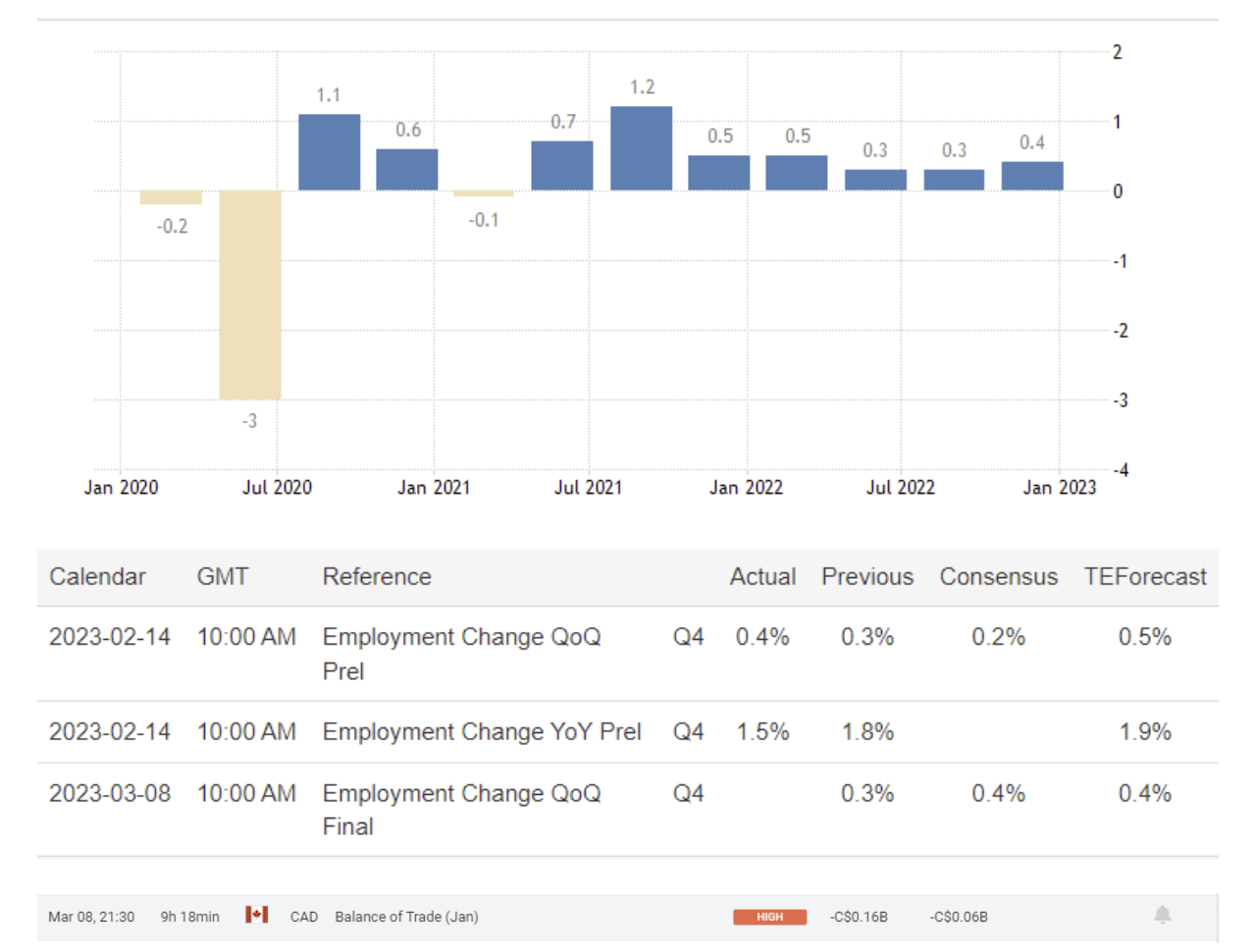Click the TEForecast column header
Screen dimensions: 1254x952
(x=1144, y=577)
